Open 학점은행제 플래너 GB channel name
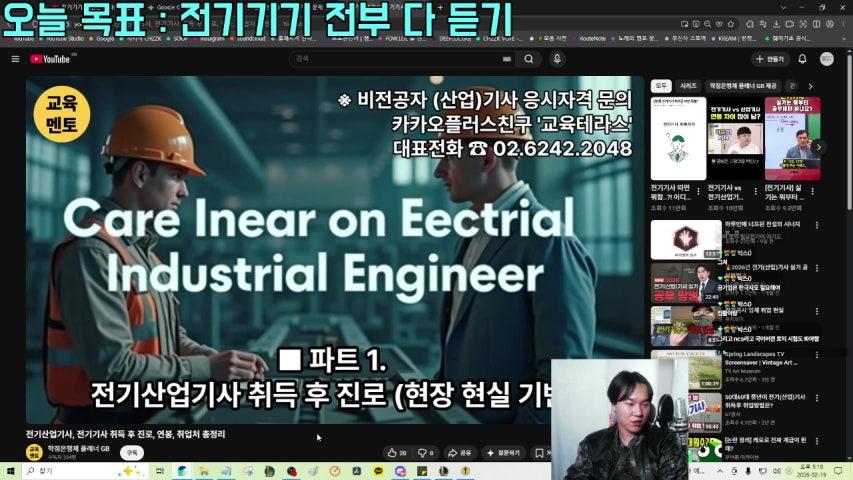This screenshot has width=853, height=480. (78, 449)
